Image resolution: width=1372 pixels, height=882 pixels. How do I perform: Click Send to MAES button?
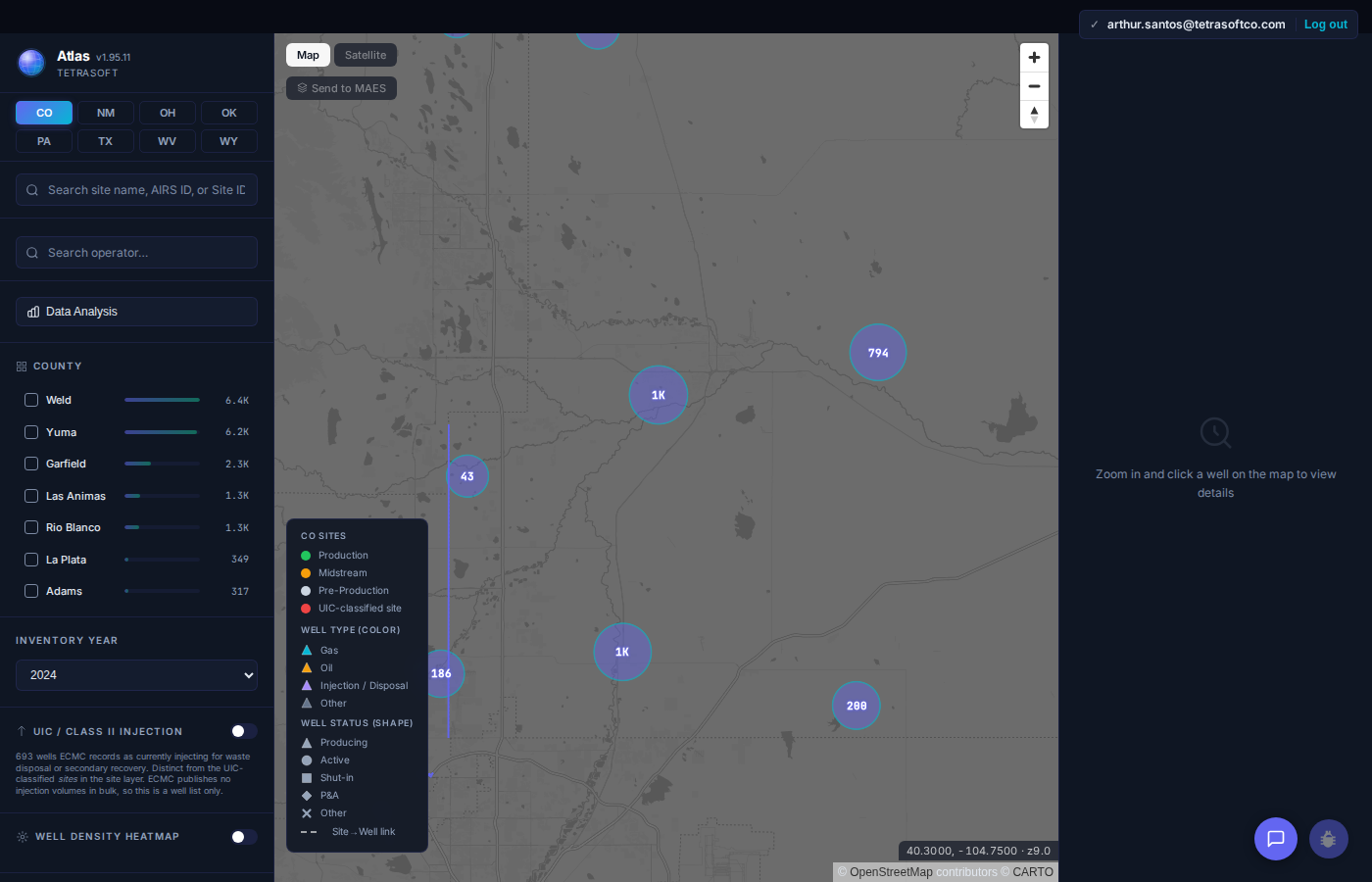click(x=342, y=88)
